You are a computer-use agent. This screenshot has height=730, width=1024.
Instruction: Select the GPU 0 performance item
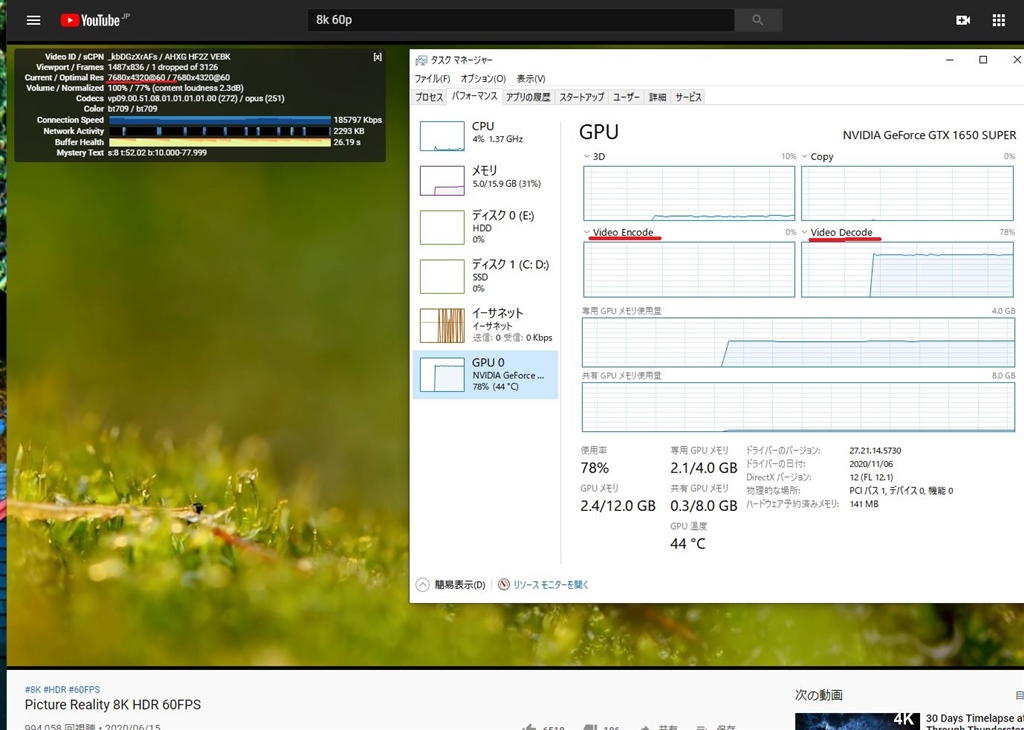[x=485, y=374]
